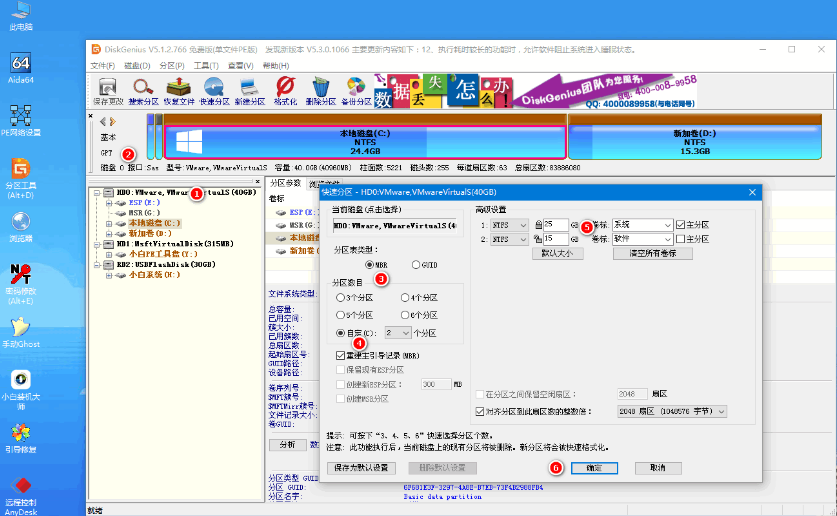Expand the 本地磁盘(C:) tree node
This screenshot has height=516, width=837.
coord(109,223)
